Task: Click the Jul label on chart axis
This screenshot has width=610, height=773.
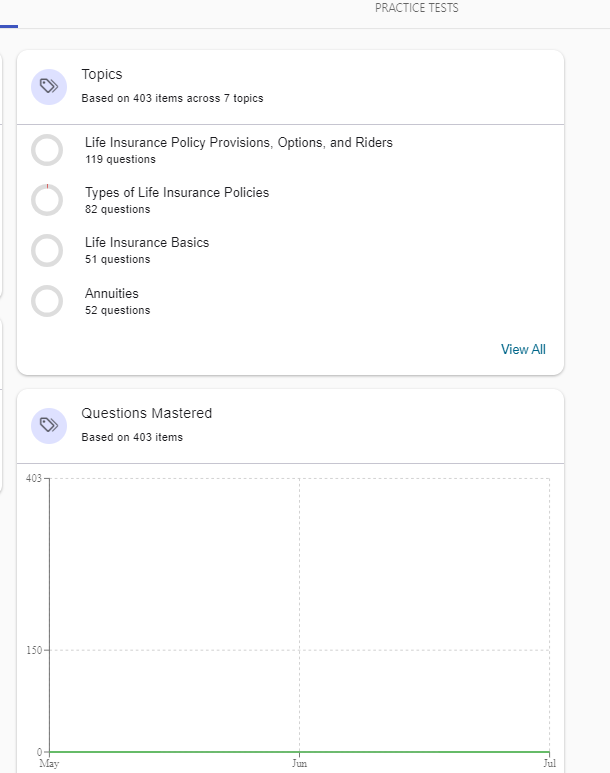Action: (x=548, y=763)
